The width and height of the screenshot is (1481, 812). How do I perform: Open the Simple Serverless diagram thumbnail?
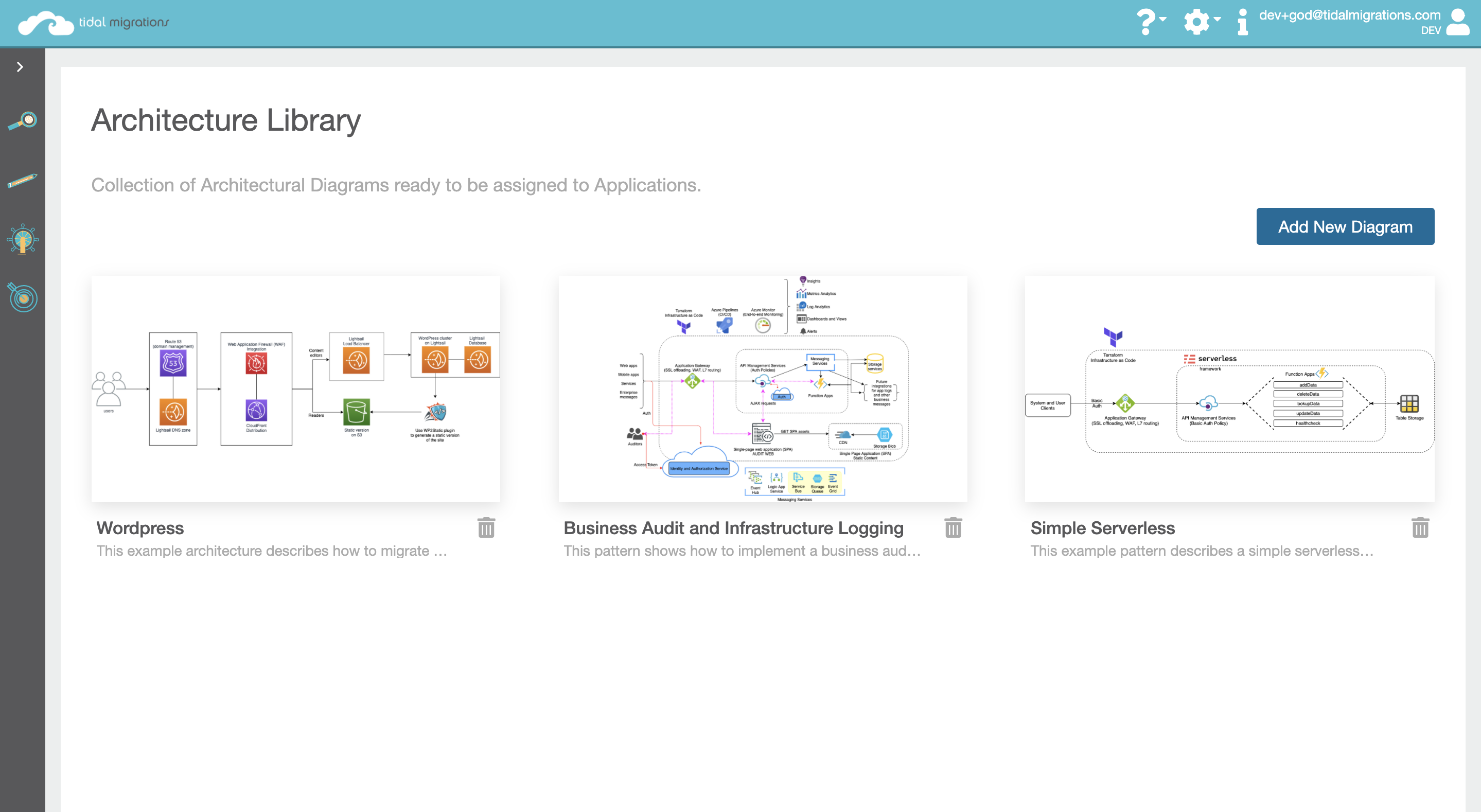pos(1229,389)
